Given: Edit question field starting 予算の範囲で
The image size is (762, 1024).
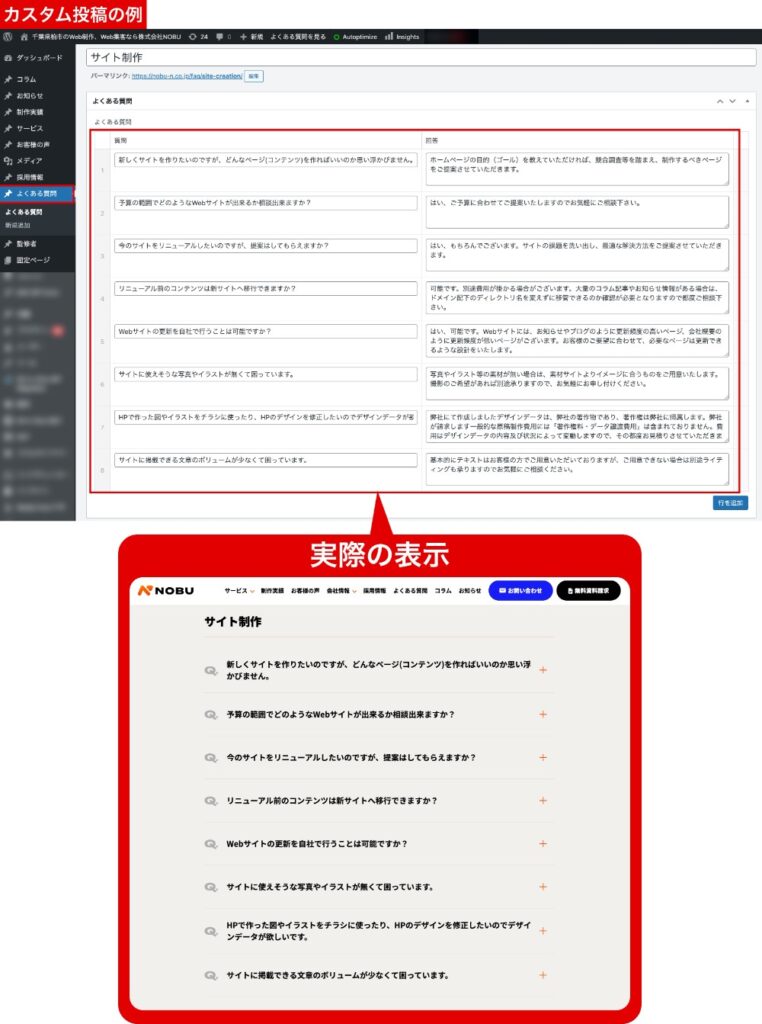Looking at the screenshot, I should 266,202.
